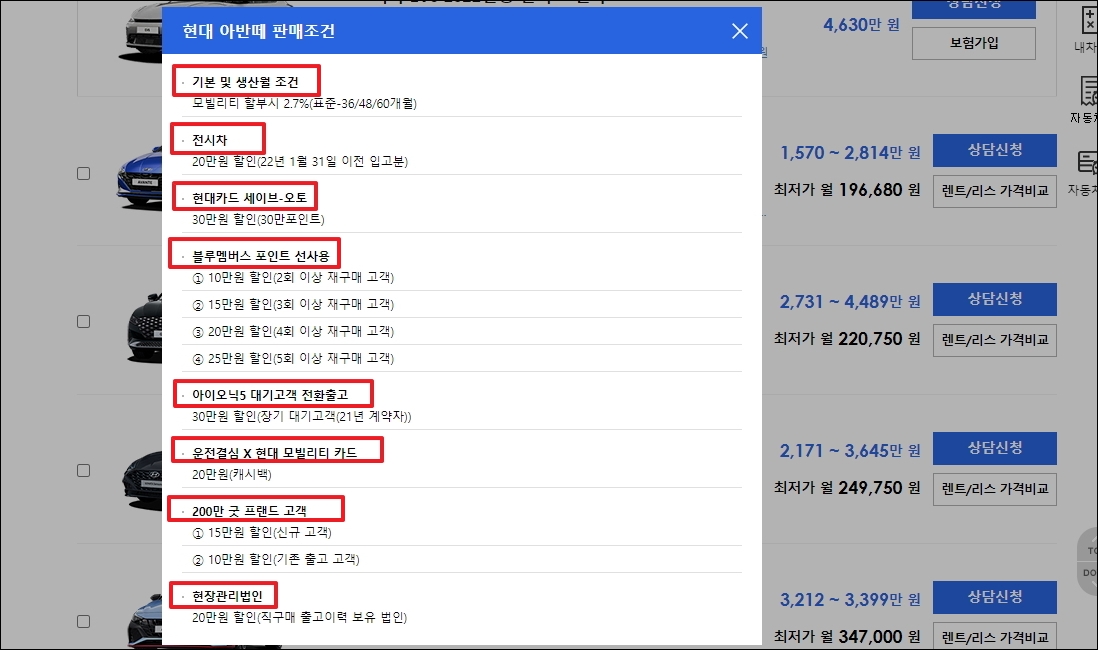This screenshot has height=650, width=1098.
Task: Click the 최저가 월 196,680 원 text
Action: tap(847, 190)
